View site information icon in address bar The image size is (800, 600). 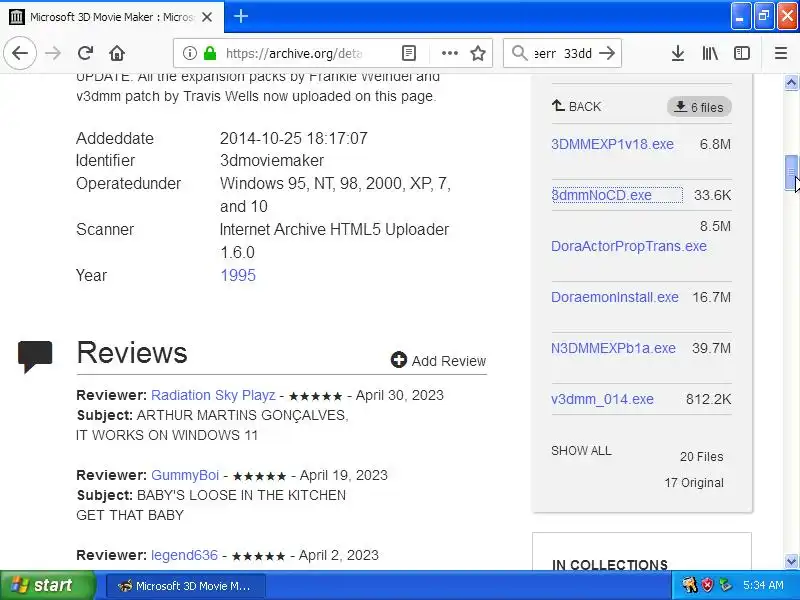tap(189, 53)
